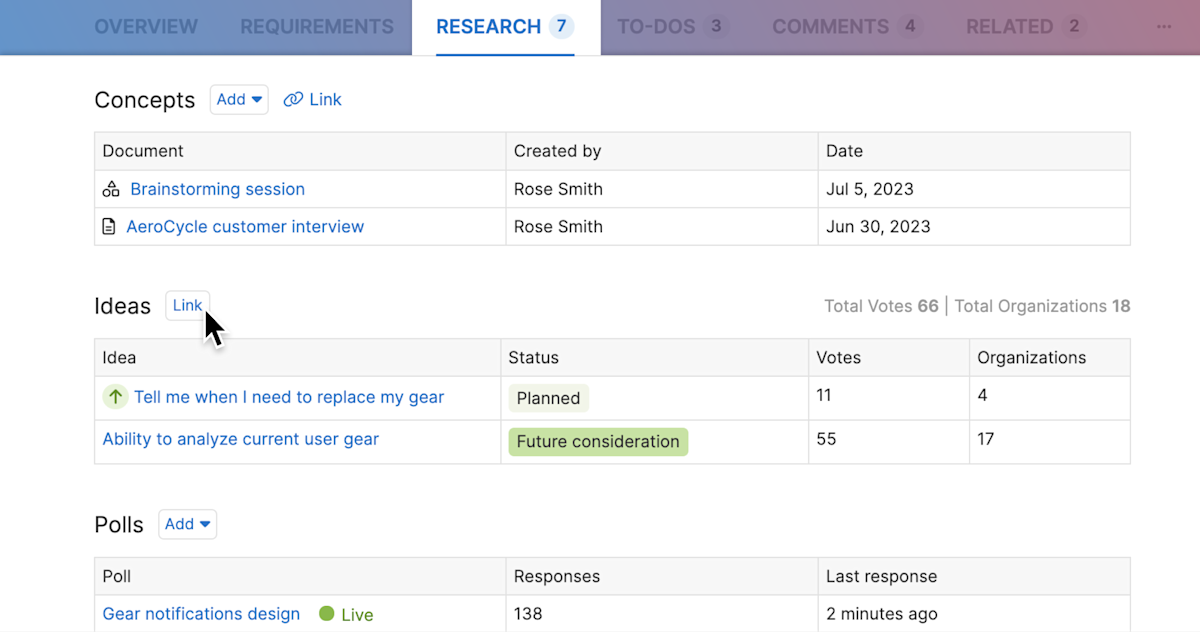Click the green Live status dot on Gear notifications design
Screen dimensions: 1200x632
click(x=329, y=613)
